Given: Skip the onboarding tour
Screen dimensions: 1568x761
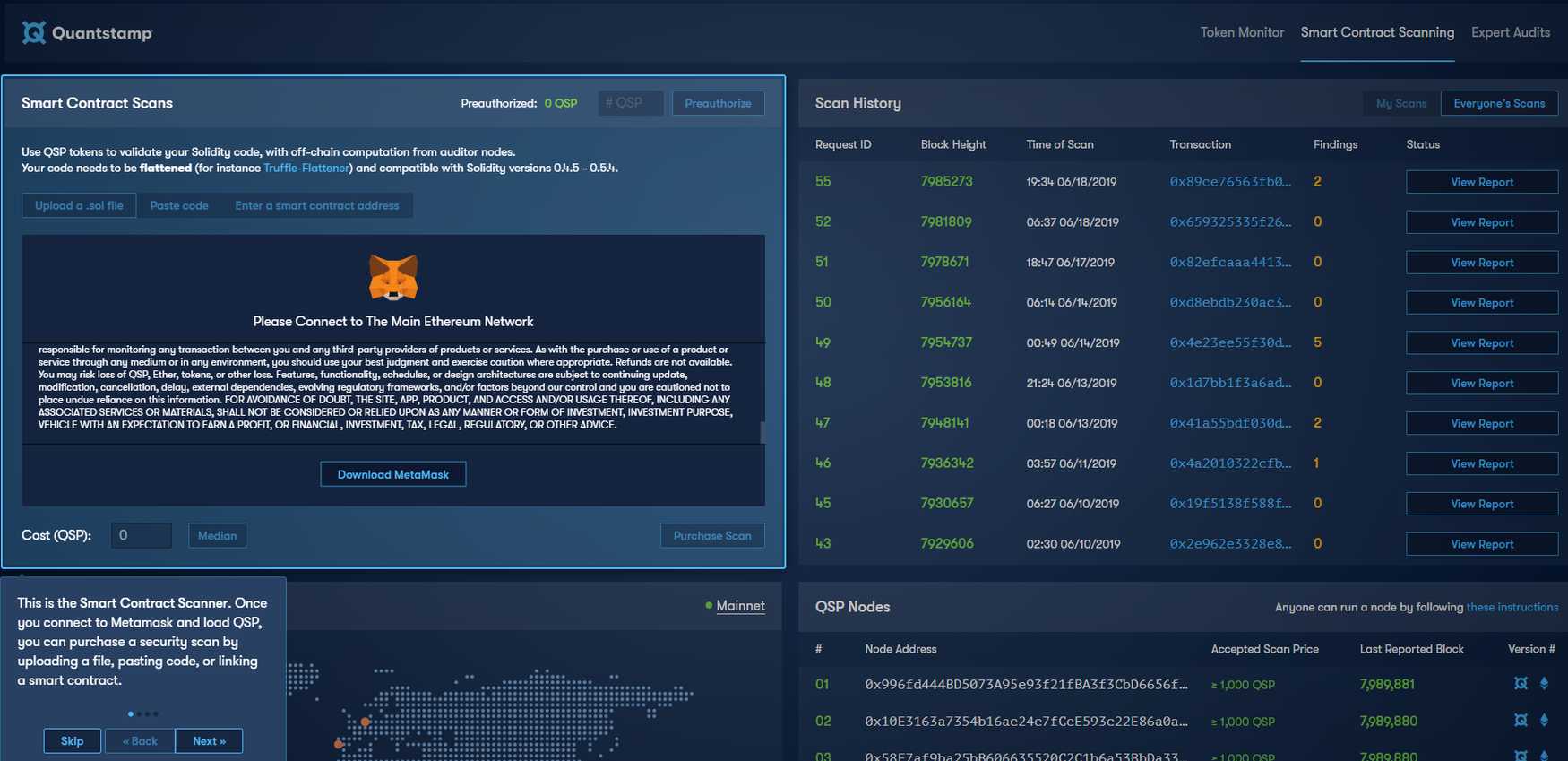Looking at the screenshot, I should click(x=72, y=741).
